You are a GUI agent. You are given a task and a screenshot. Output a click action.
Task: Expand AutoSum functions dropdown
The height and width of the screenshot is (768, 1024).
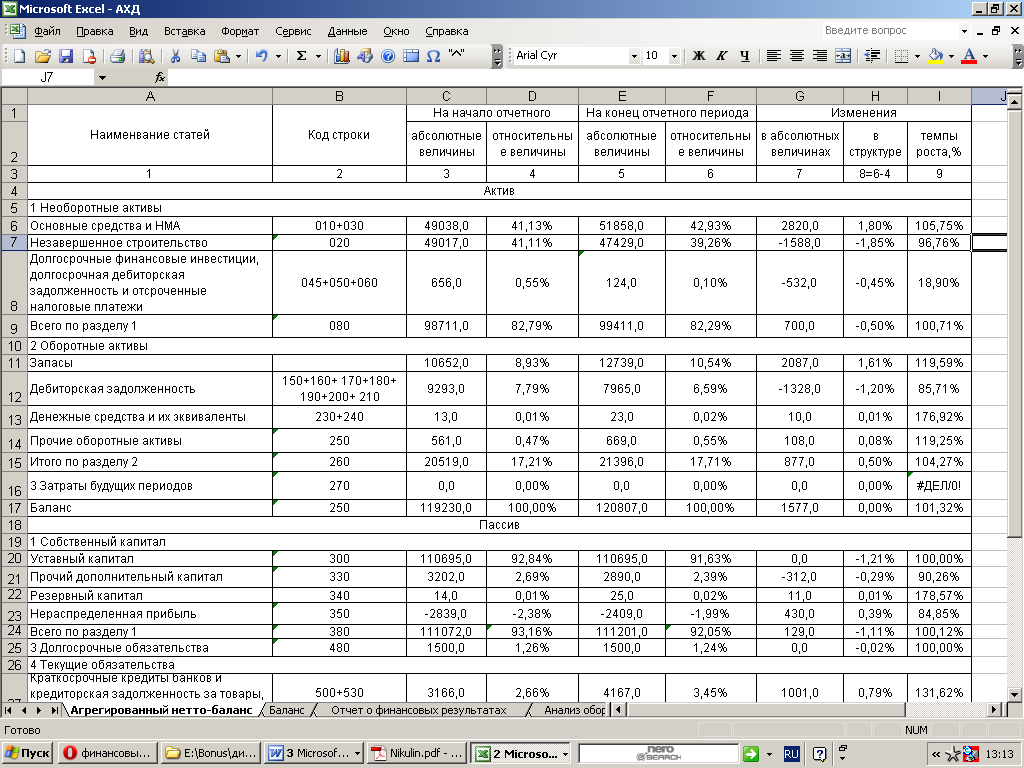click(x=318, y=56)
